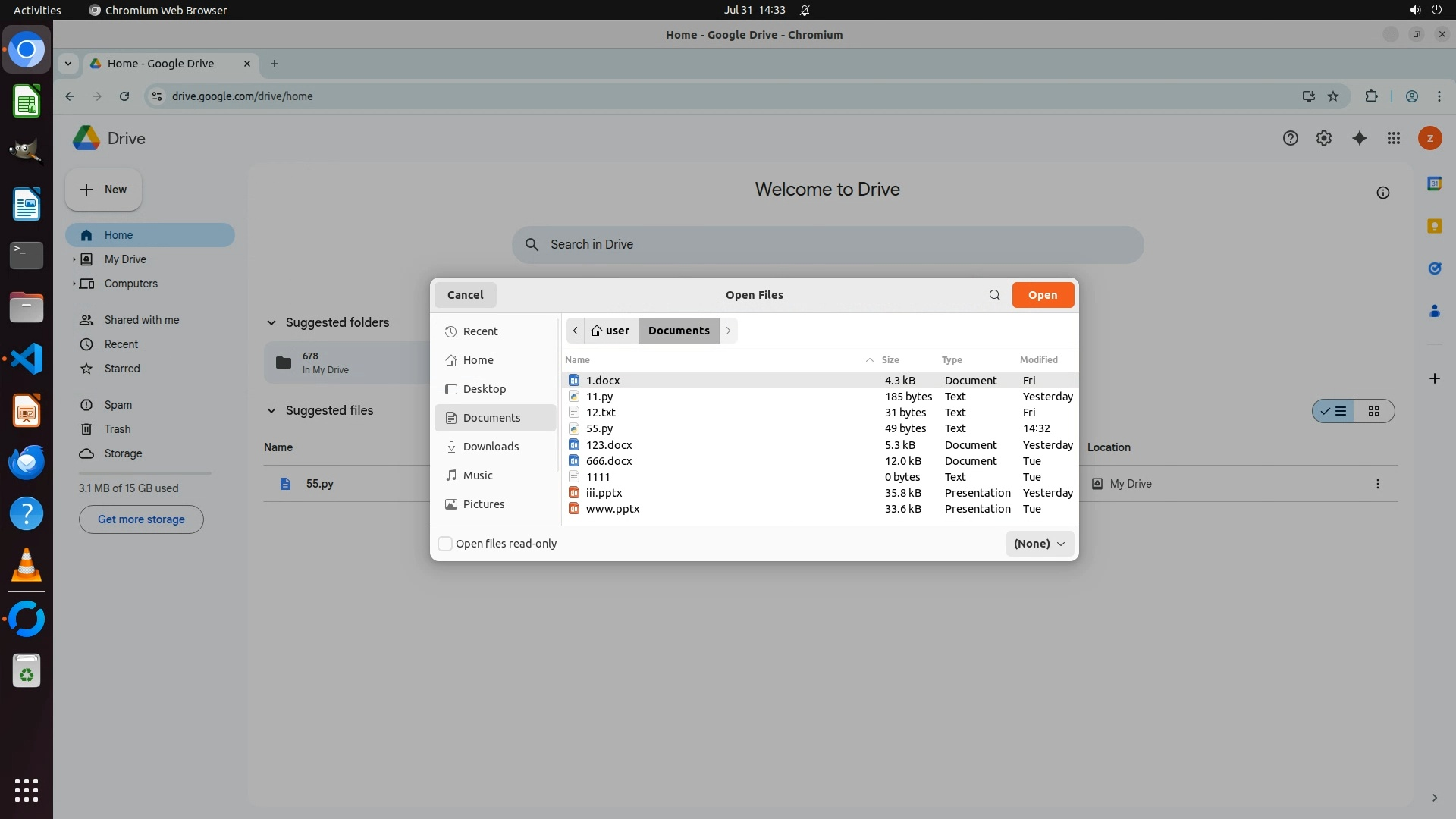Image resolution: width=1456 pixels, height=819 pixels.
Task: Open Google apps grid icon
Action: pyautogui.click(x=1394, y=138)
